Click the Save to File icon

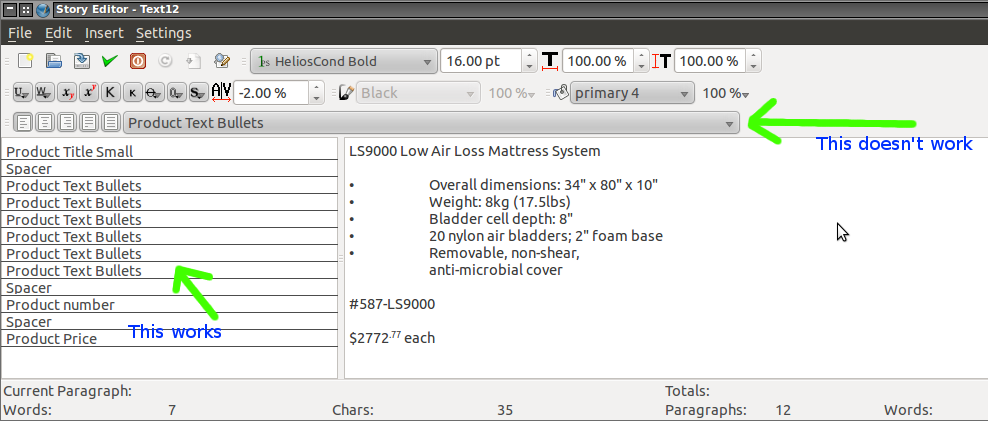(82, 61)
